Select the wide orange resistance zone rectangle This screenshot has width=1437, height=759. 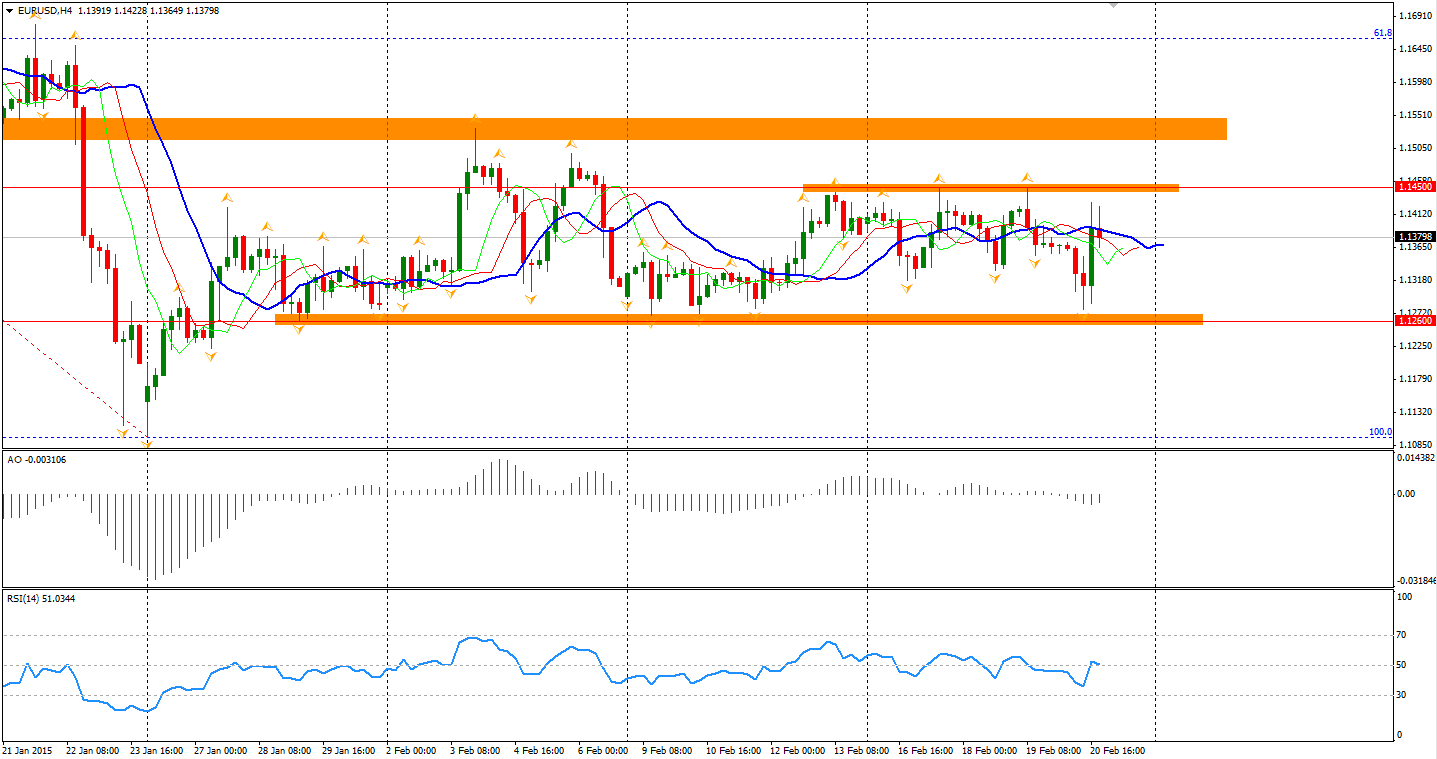(x=615, y=128)
